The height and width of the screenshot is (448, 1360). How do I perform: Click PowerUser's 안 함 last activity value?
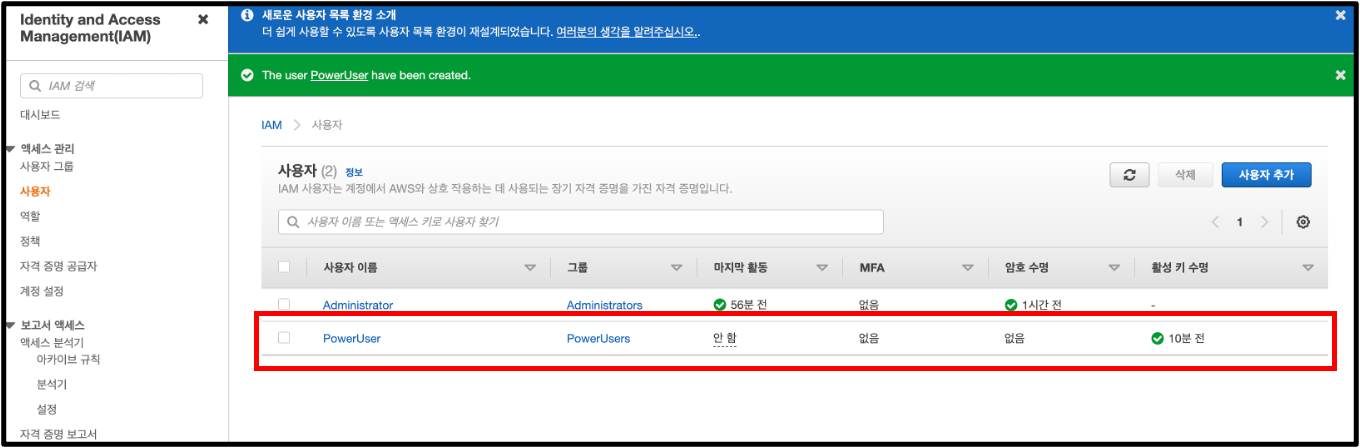coord(725,339)
